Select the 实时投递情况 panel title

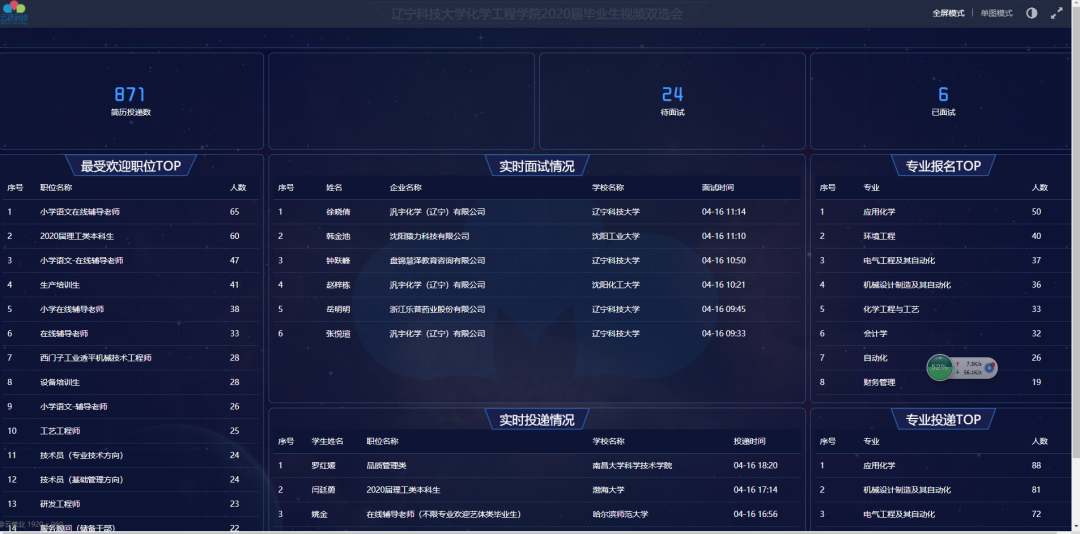pos(537,420)
